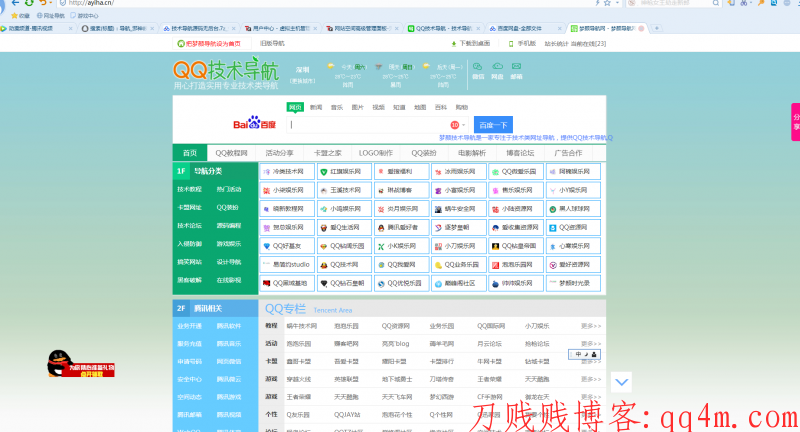Open a new browser tab with plus button
Viewport: 800px width, 432px height.
[x=657, y=28]
